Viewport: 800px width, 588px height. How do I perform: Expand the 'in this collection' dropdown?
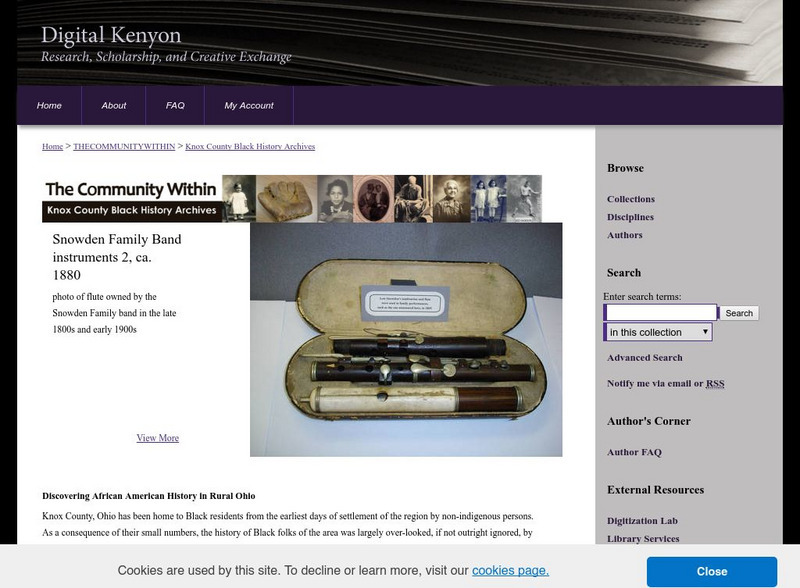(658, 332)
